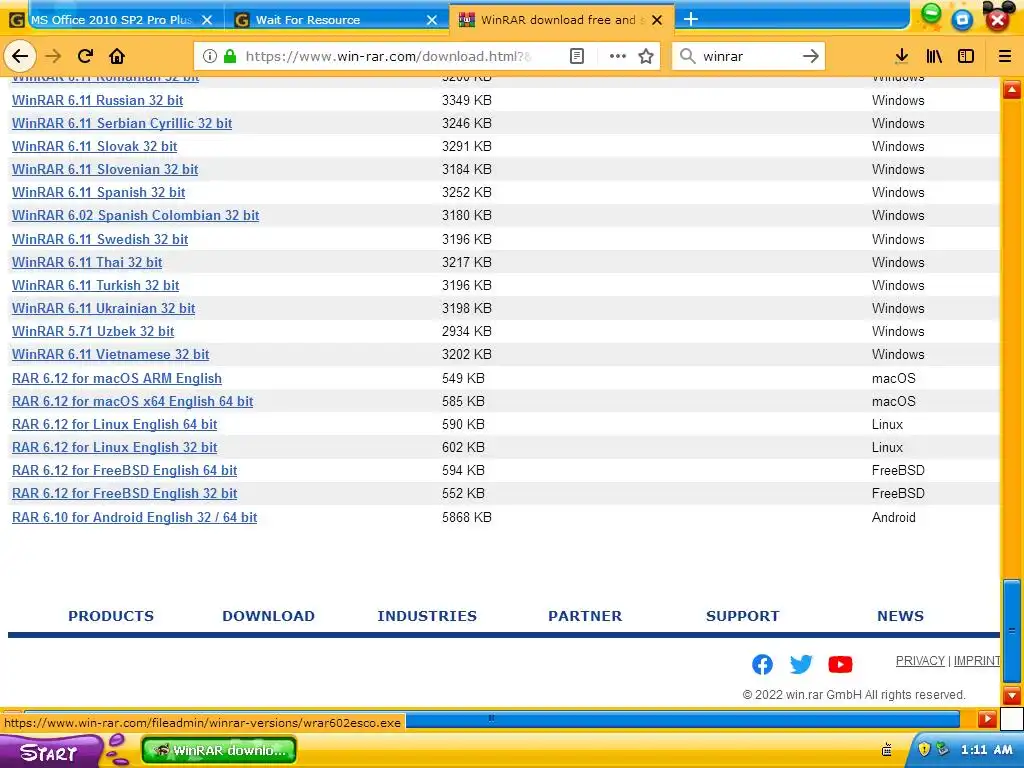Open the NEWS footer menu
1024x768 pixels.
[x=901, y=616]
